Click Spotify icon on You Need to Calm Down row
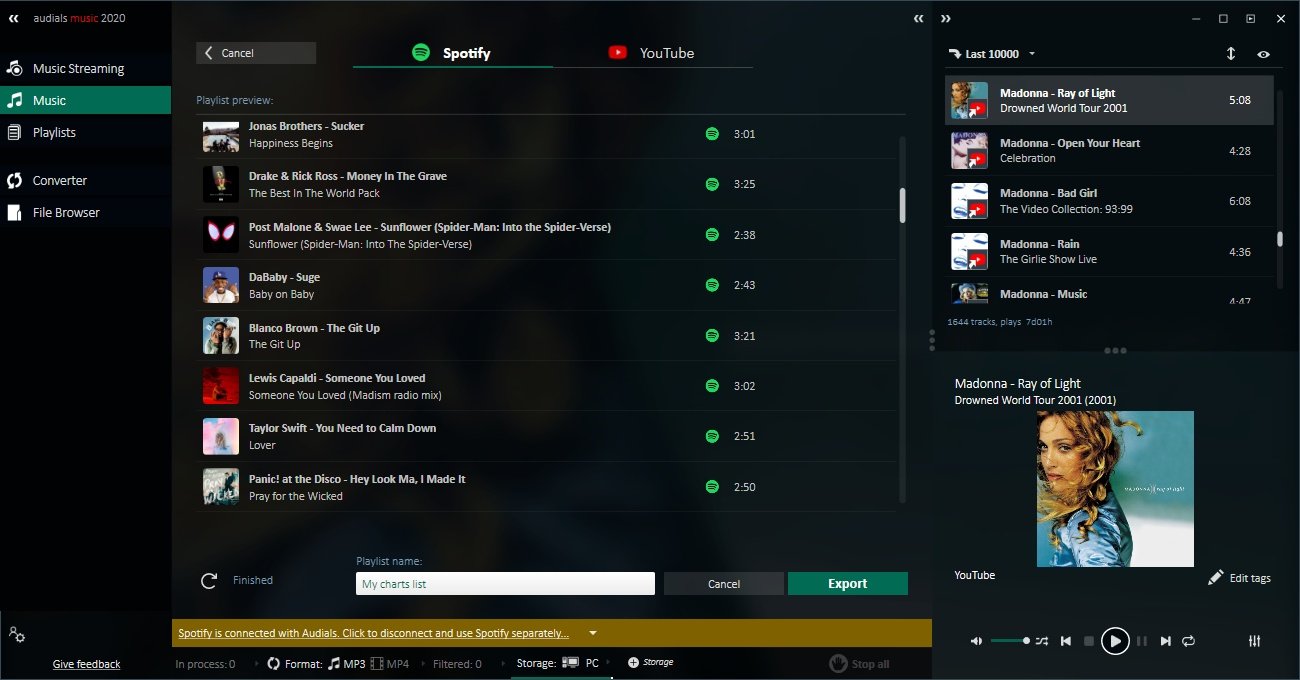The height and width of the screenshot is (680, 1300). point(712,436)
